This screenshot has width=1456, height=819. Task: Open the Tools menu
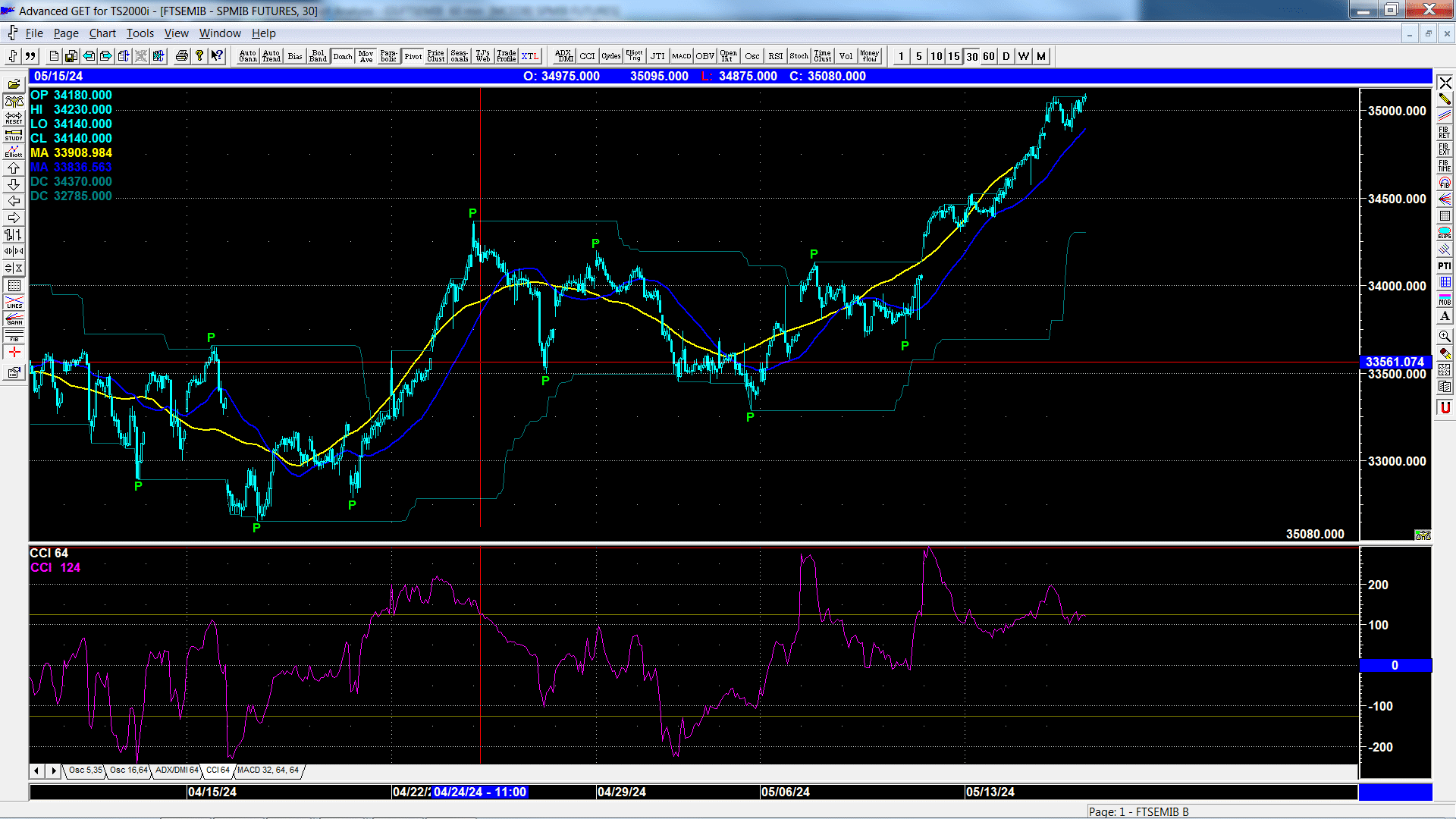[140, 33]
